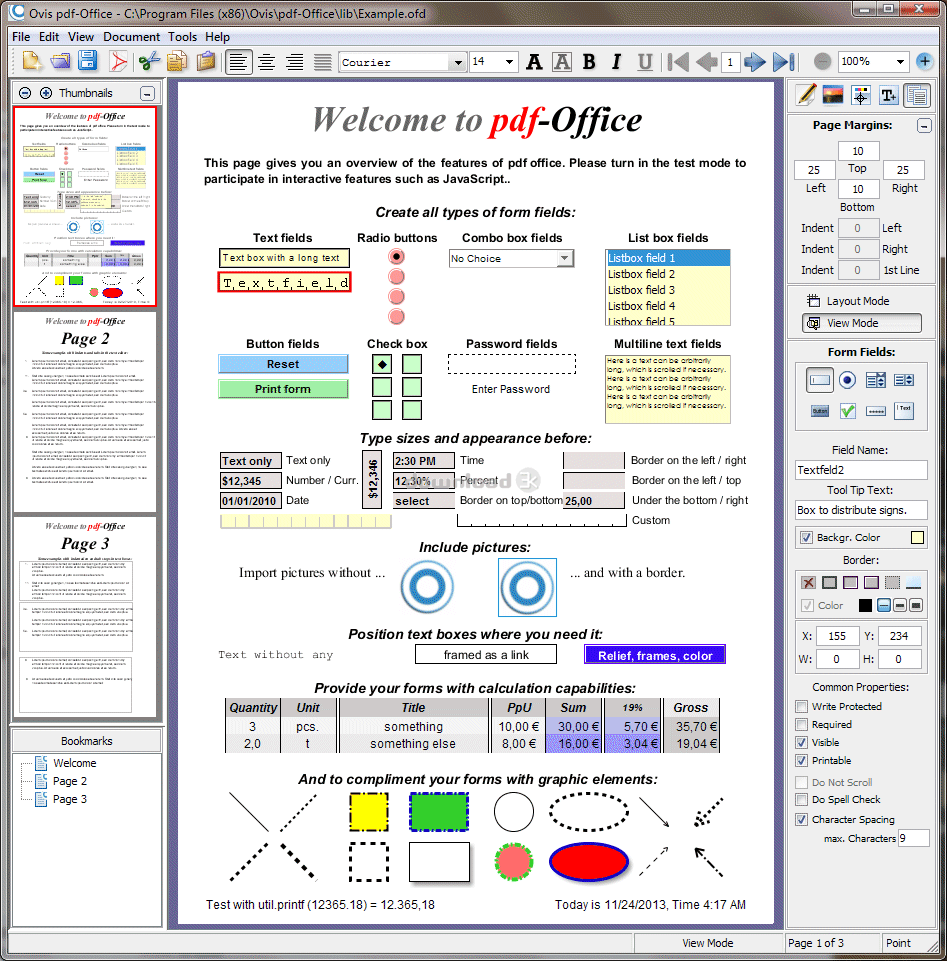Cut selection with the scissors icon
Screen dimensions: 947x961
pyautogui.click(x=149, y=61)
